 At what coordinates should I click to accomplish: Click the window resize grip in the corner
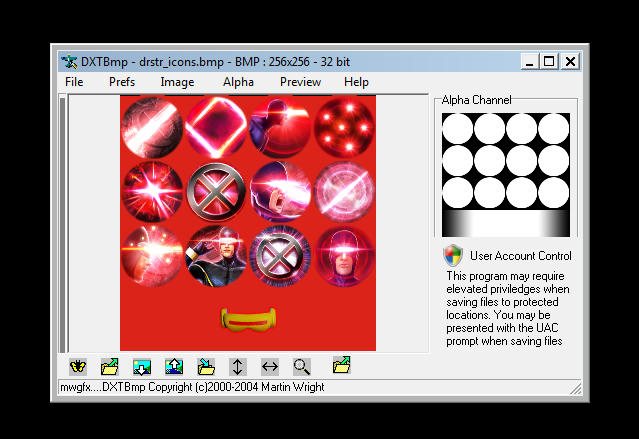tap(576, 388)
